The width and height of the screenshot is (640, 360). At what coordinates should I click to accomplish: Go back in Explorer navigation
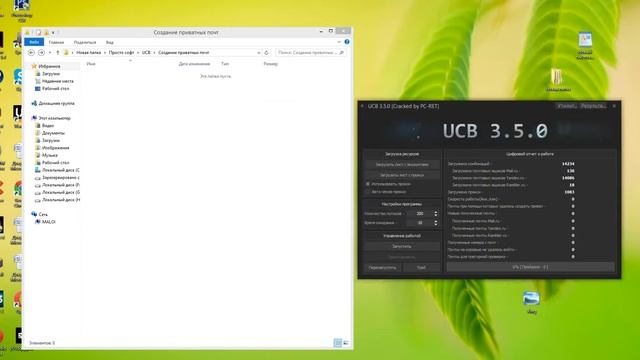coord(31,53)
